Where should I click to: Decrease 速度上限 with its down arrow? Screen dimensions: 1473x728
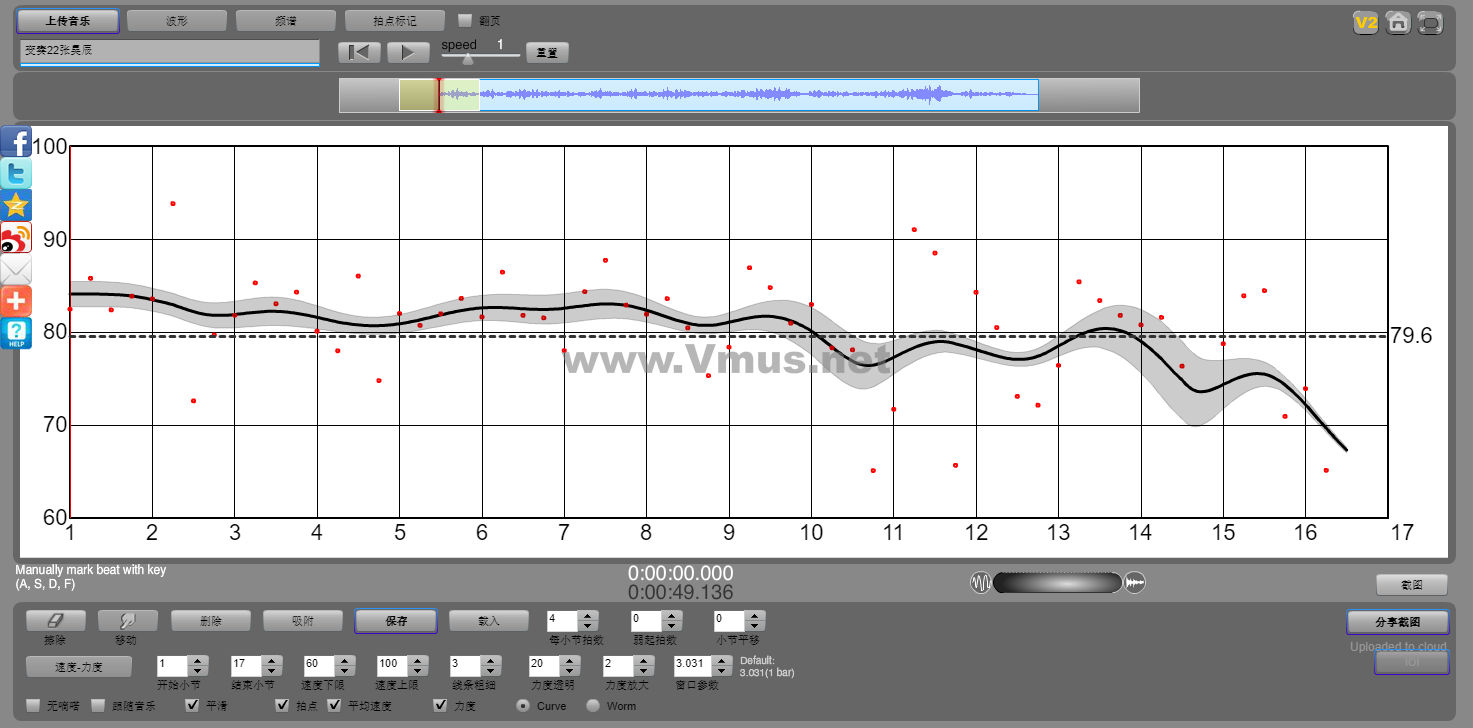[418, 670]
